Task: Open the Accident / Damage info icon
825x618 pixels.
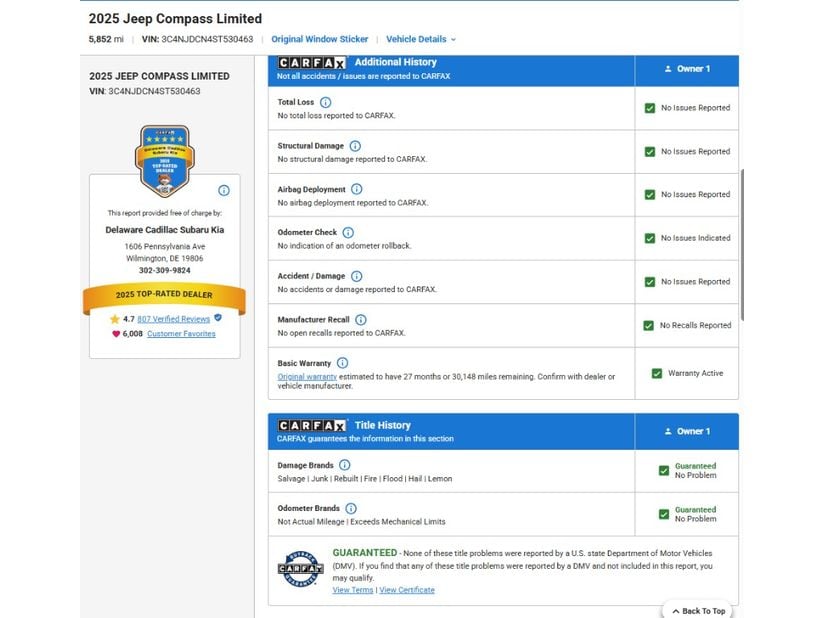Action: [356, 276]
